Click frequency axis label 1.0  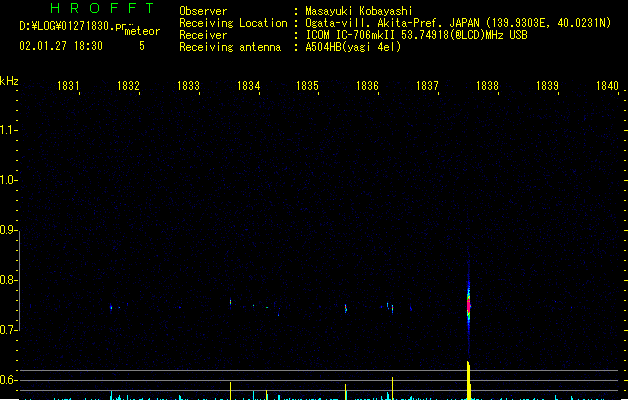pyautogui.click(x=7, y=180)
